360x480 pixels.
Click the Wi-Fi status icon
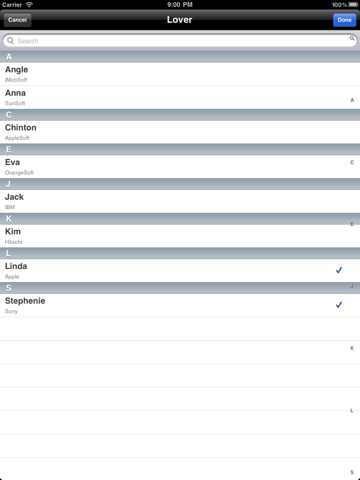(x=30, y=5)
